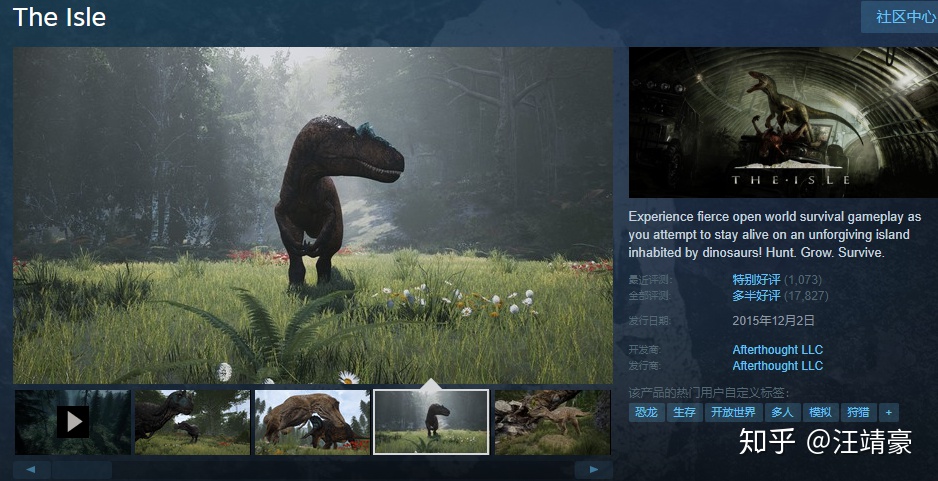Open the 多人 tag
Image resolution: width=938 pixels, height=481 pixels.
pyautogui.click(x=782, y=412)
